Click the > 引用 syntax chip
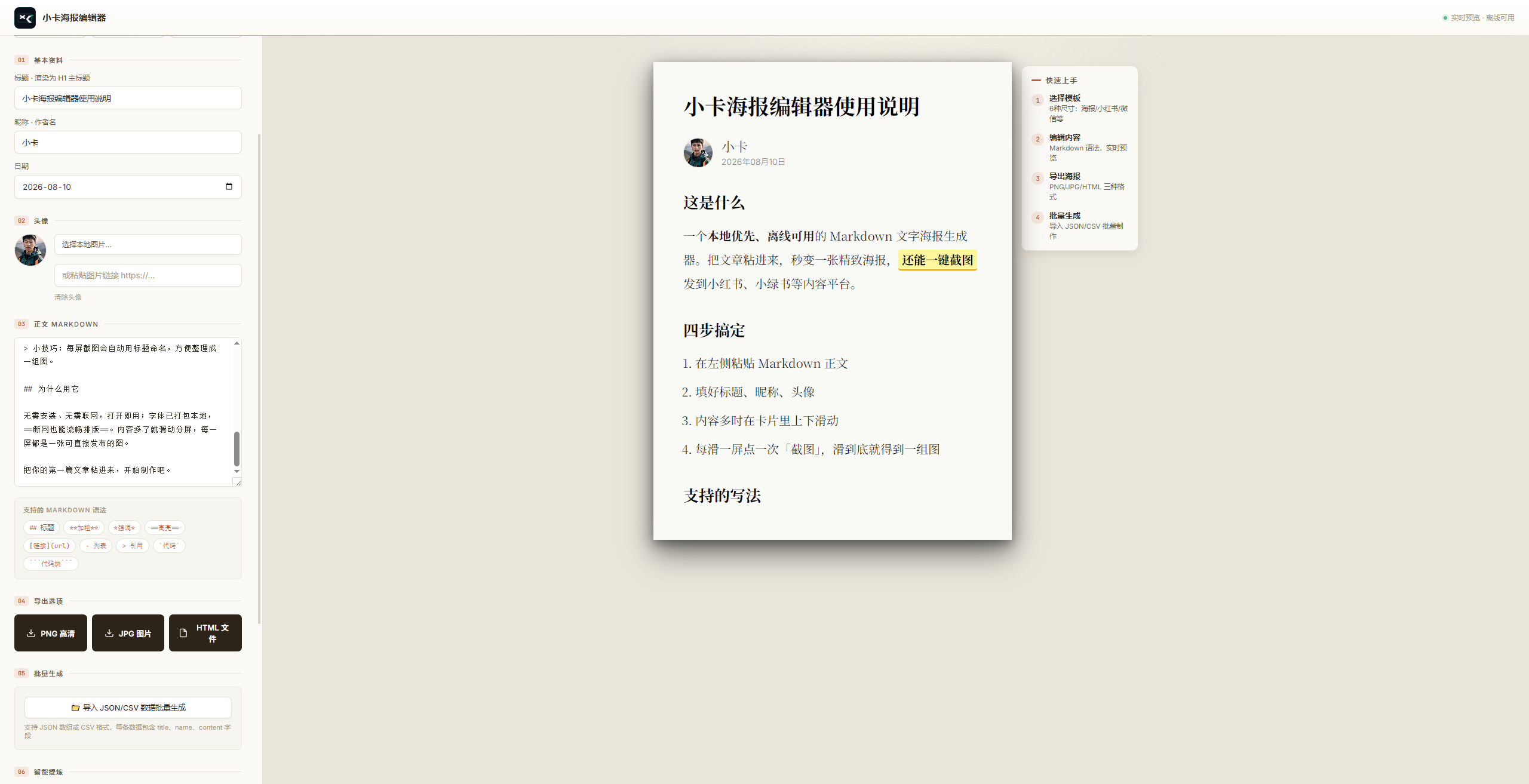Viewport: 1529px width, 784px height. pos(132,546)
